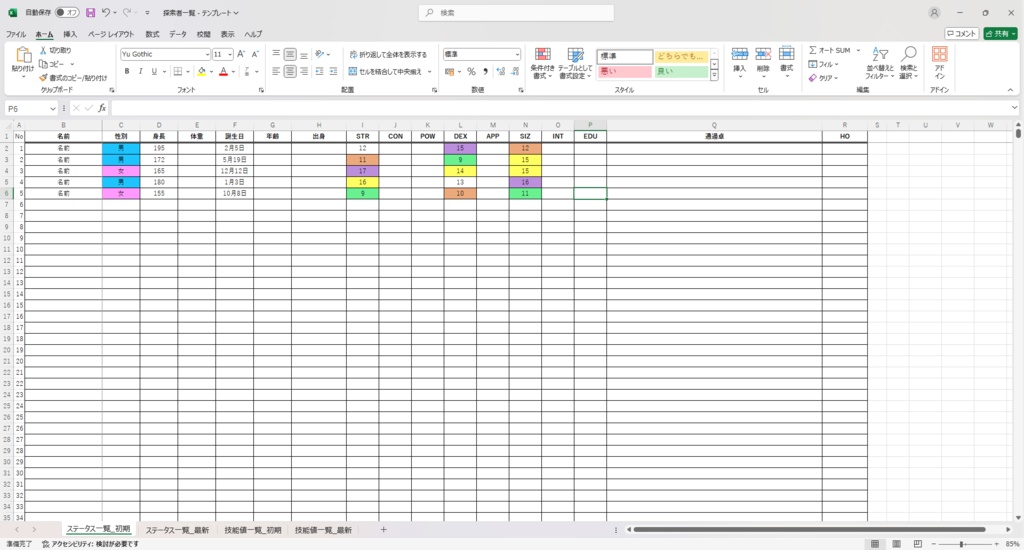Viewport: 1024px width, 550px height.
Task: Open the Insert (挿入) ribbon tab
Action: pos(70,34)
